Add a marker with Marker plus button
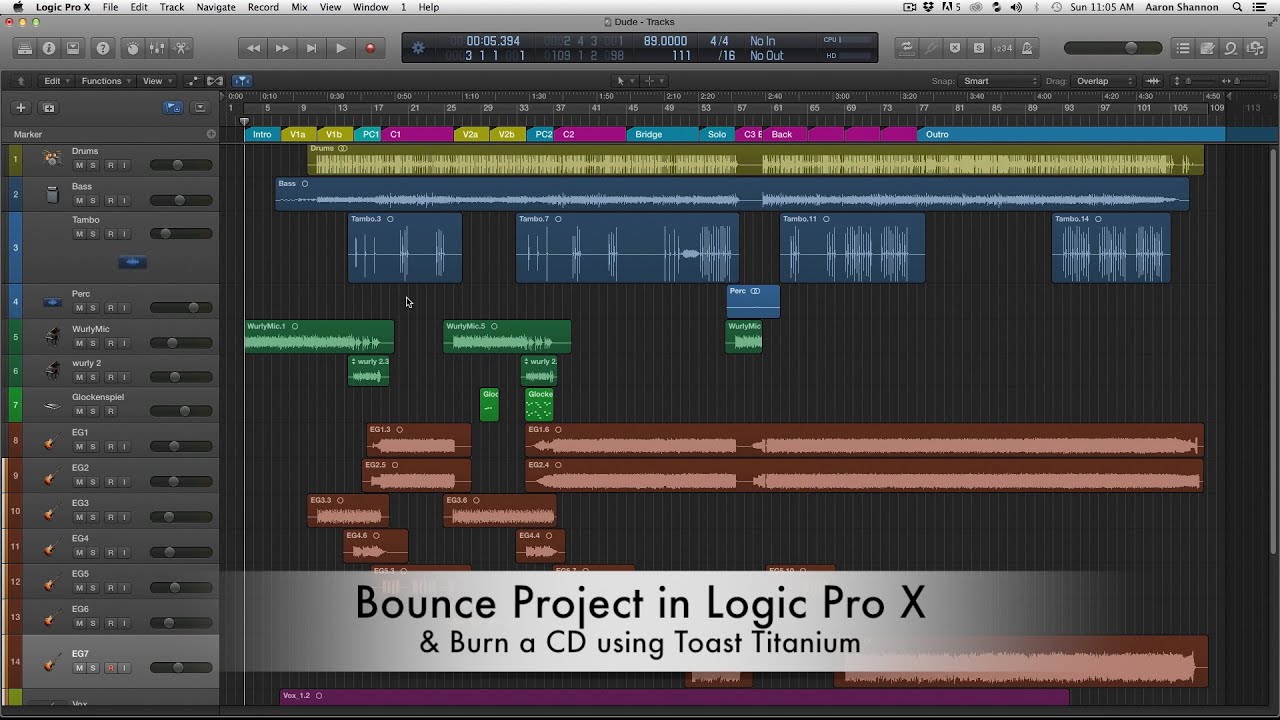Screen dimensions: 1280x720 [211, 134]
